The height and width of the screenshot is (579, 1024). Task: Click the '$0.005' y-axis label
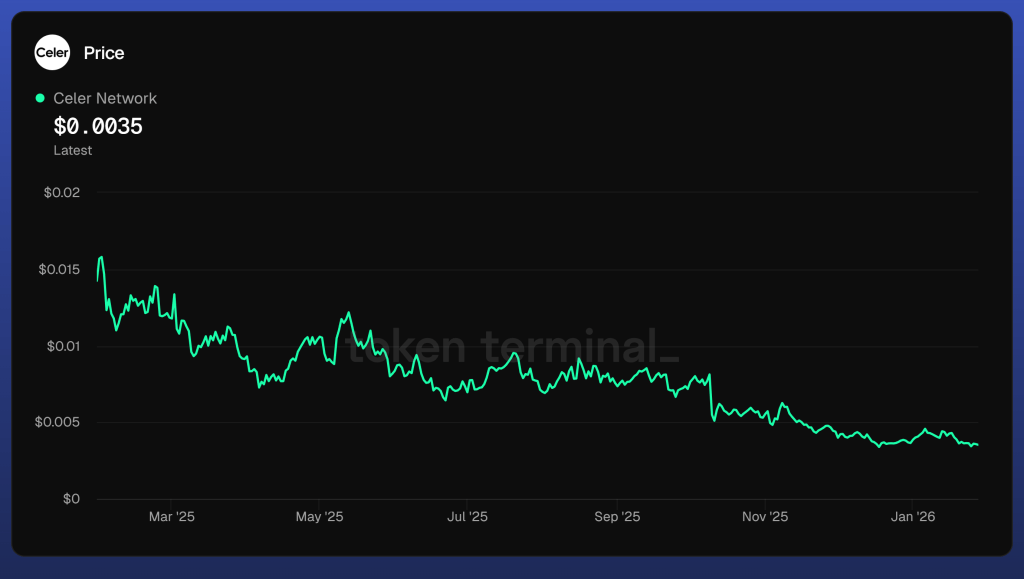[x=57, y=422]
